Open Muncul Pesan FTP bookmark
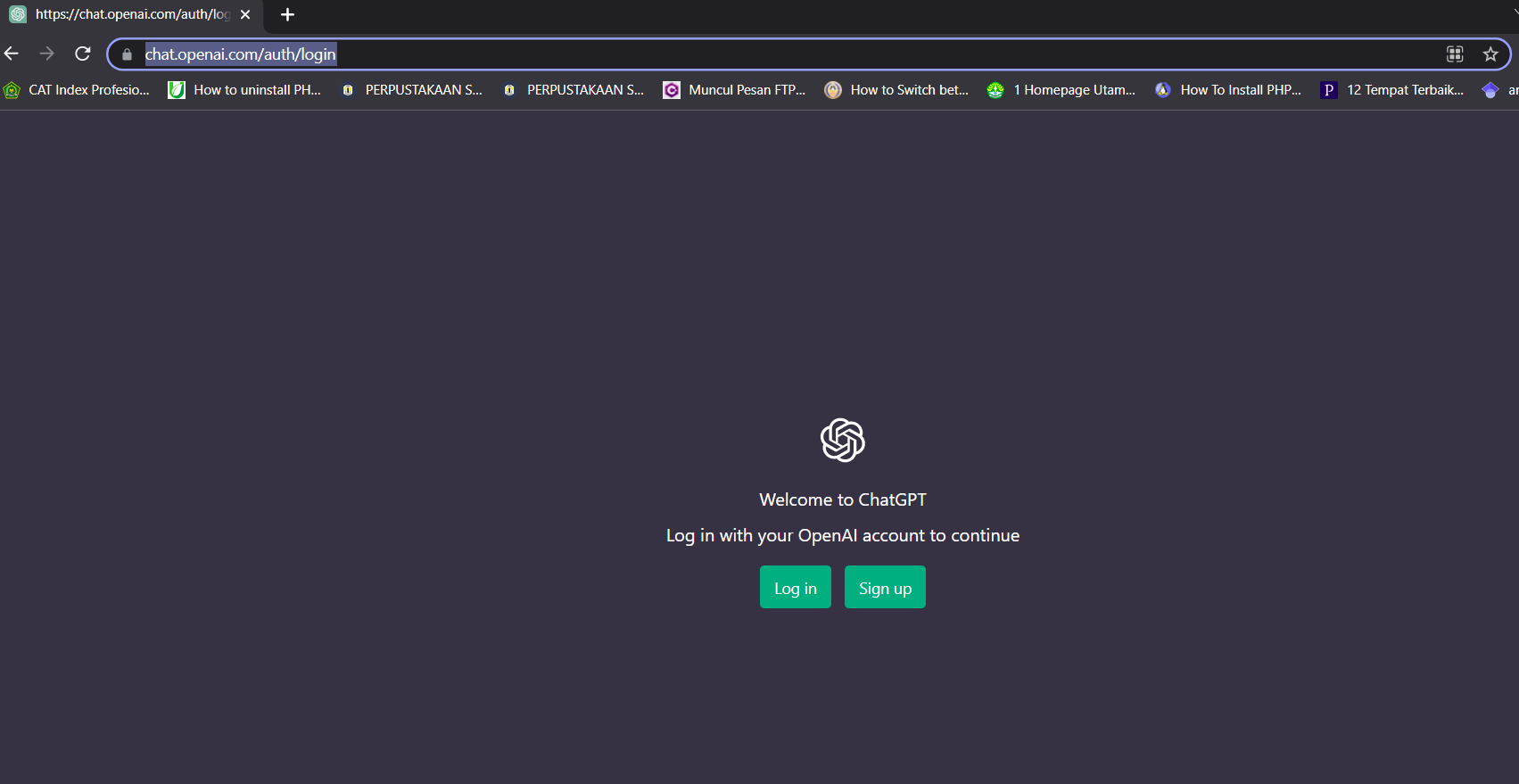Image resolution: width=1519 pixels, height=784 pixels. (734, 90)
